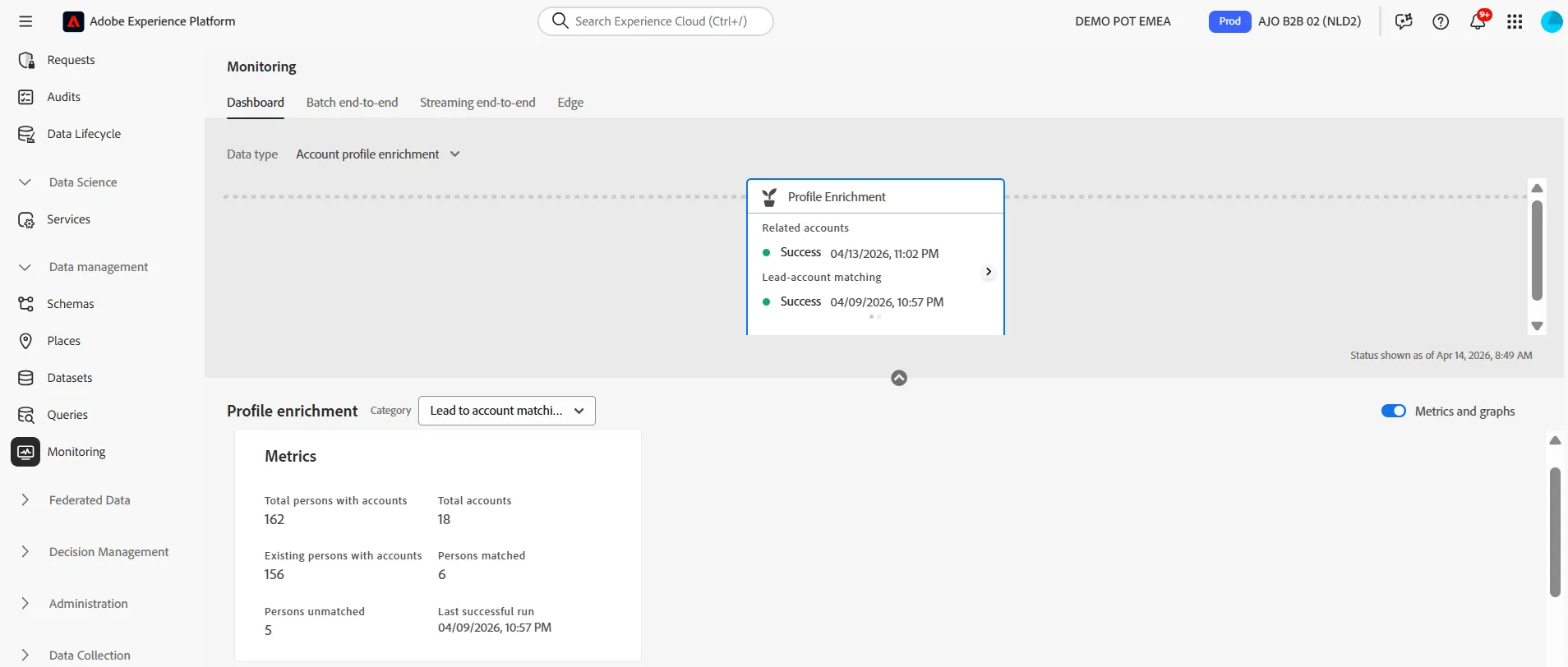This screenshot has width=1568, height=667.
Task: Open the Category dropdown for Lead to account matching
Action: pos(507,411)
